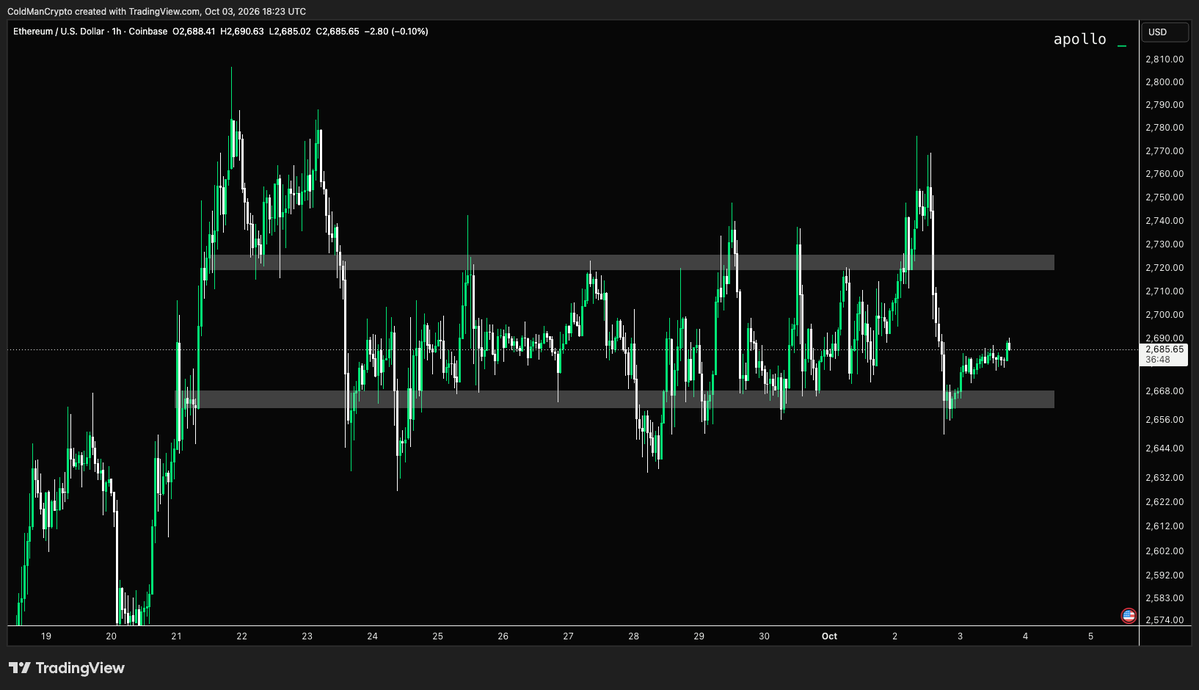Viewport: 1199px width, 690px height.
Task: Click the 2,760.00 price axis label
Action: (1164, 174)
